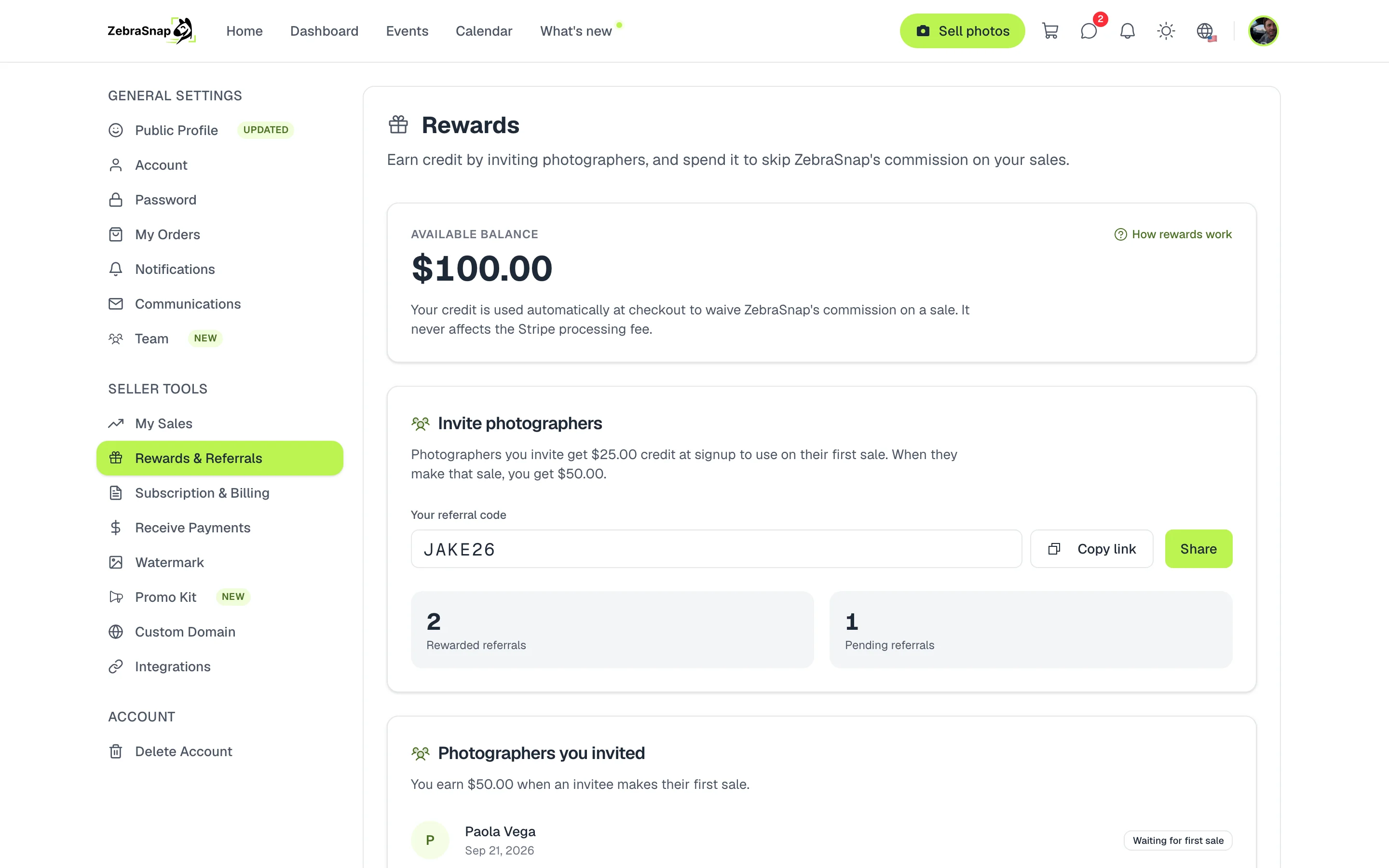Toggle light/dark theme sun icon
Image resolution: width=1389 pixels, height=868 pixels.
click(1166, 31)
